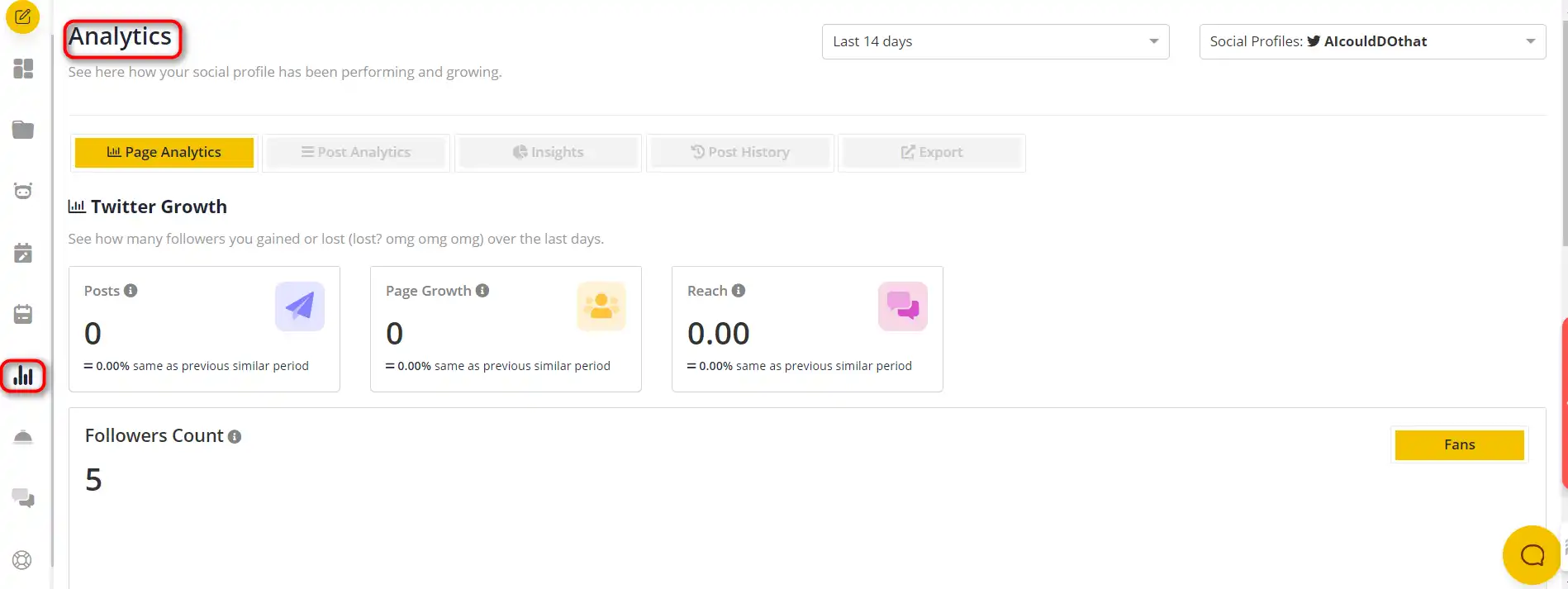Click the info icon next to Followers Count
The width and height of the screenshot is (1568, 589).
coord(235,437)
